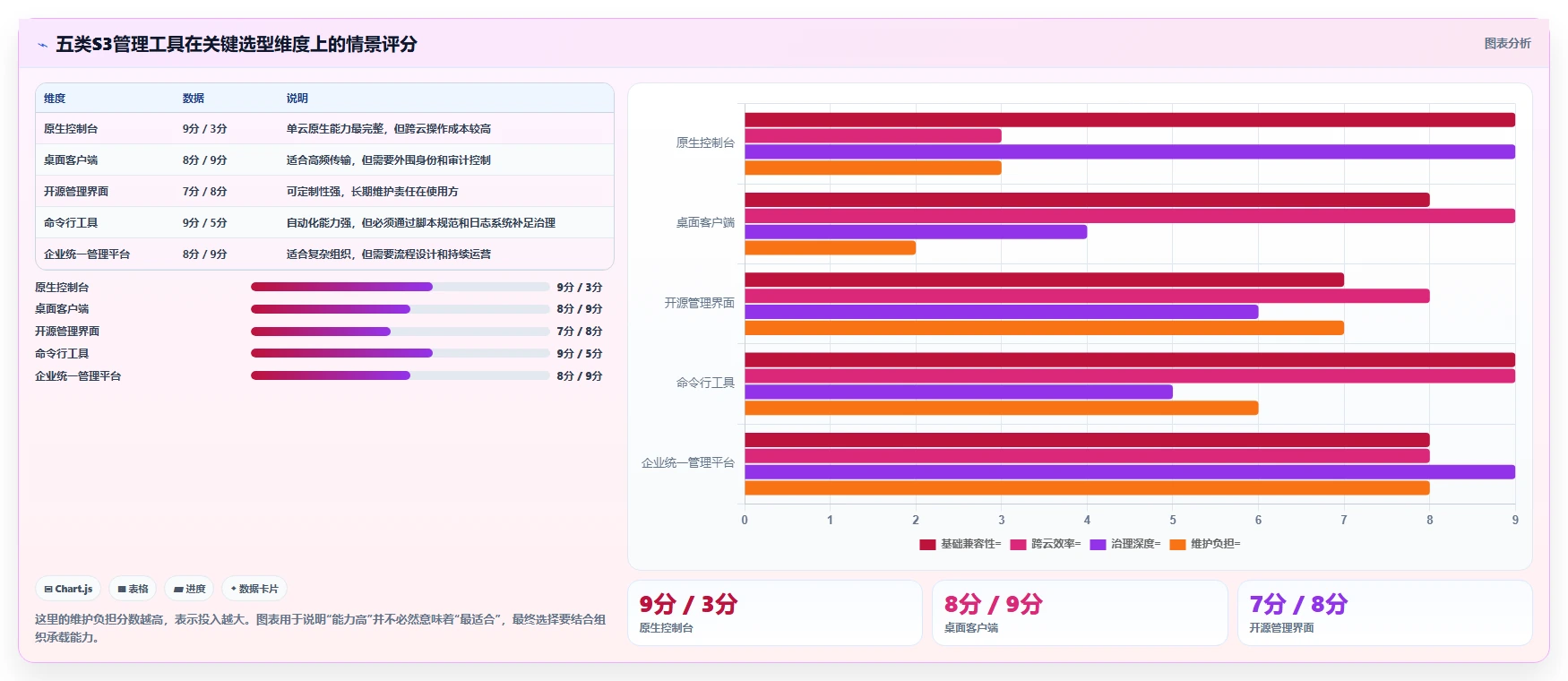
Task: Toggle the 治理深度 legend swatch
Action: tap(1098, 544)
